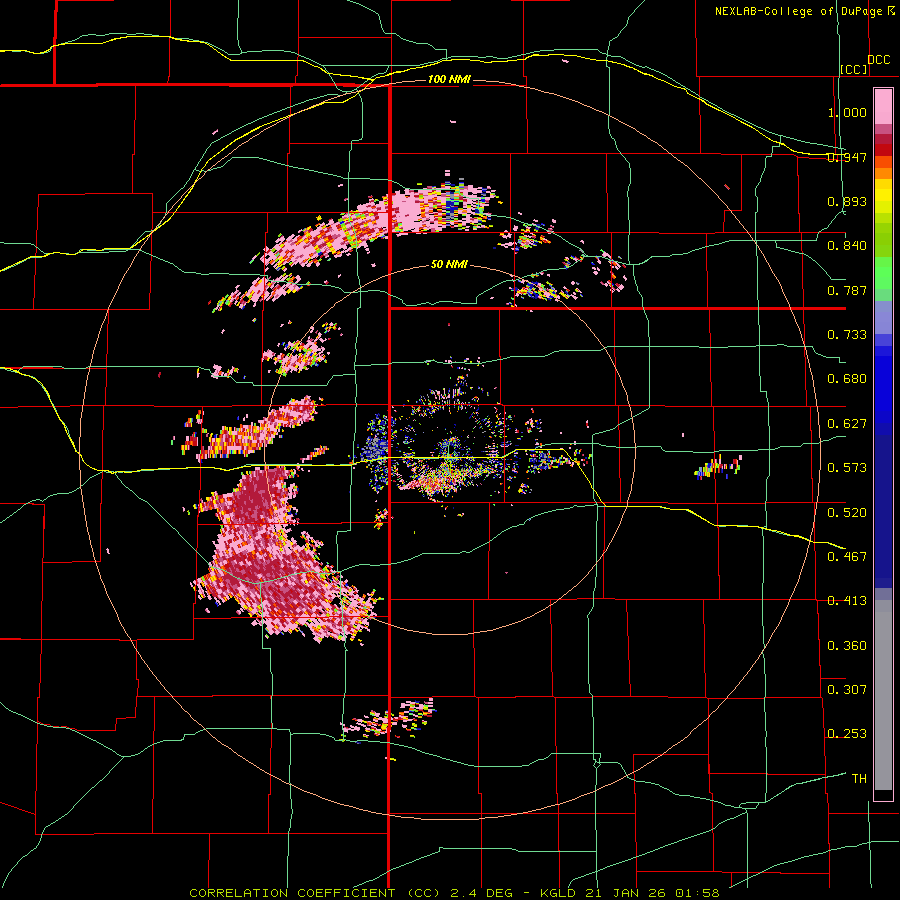
Task: Click the 0.840 color scale value
Action: click(x=847, y=246)
